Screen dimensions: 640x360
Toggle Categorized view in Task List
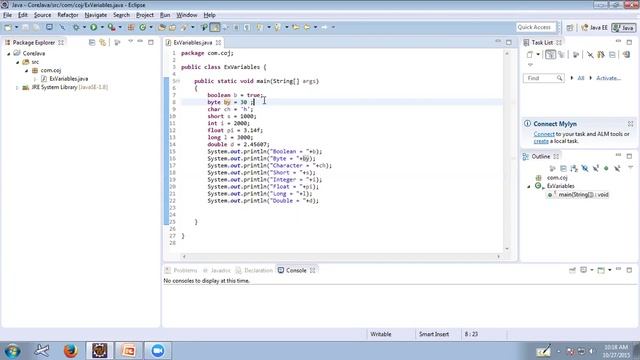tap(550, 55)
